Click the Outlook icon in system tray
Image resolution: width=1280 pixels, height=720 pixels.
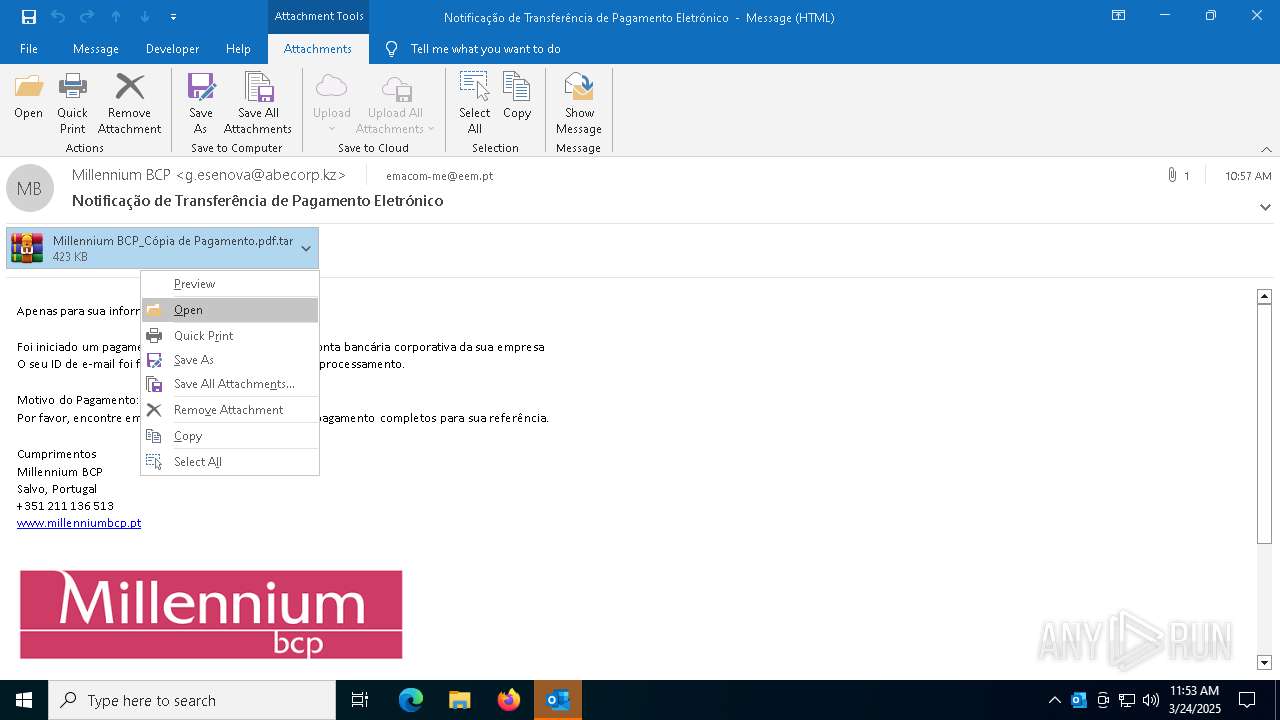click(x=1079, y=700)
